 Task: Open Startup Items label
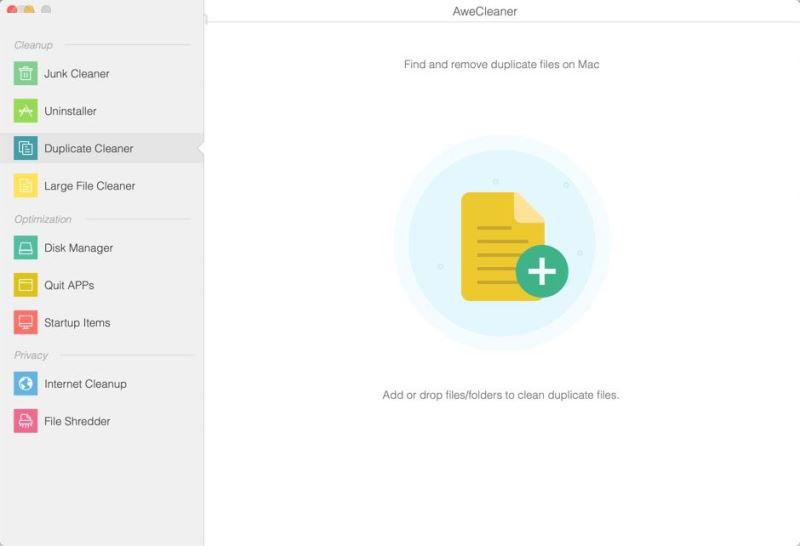pos(77,322)
